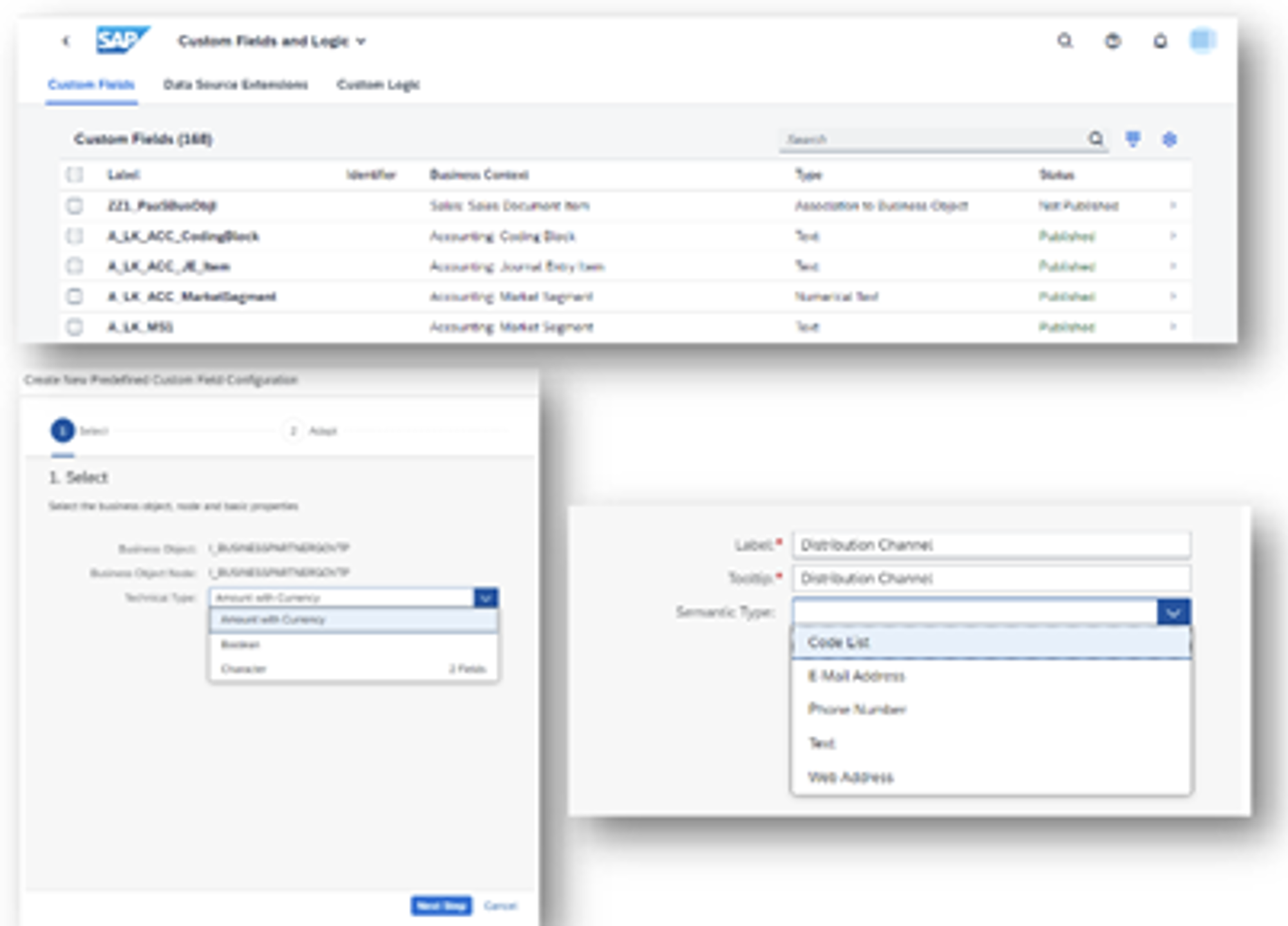Click the magnifier in the Custom Fields search

[1096, 138]
